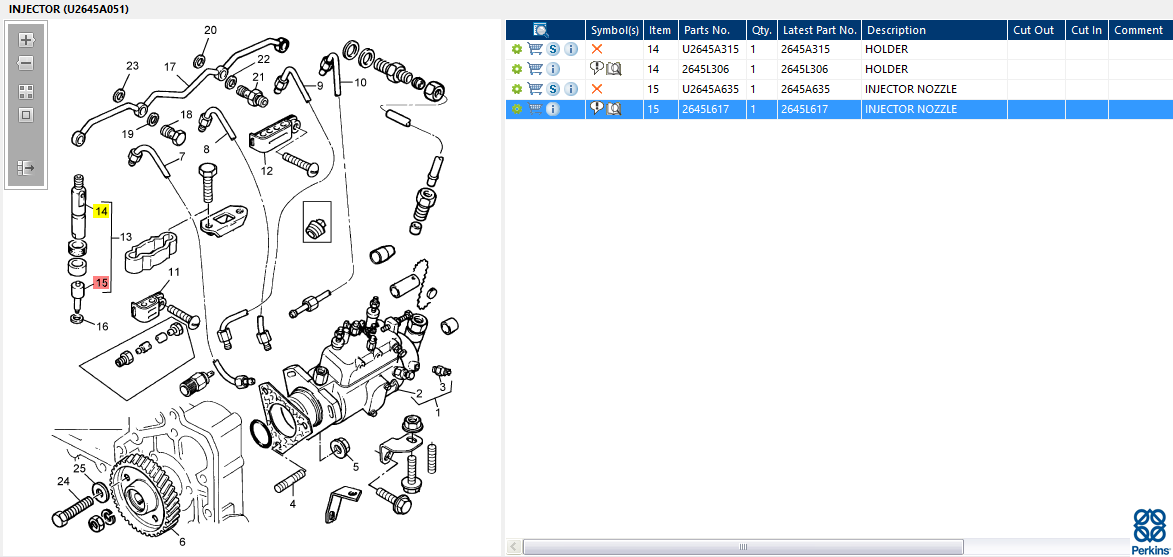
Task: Zoom out of the parts diagram
Action: click(x=26, y=64)
